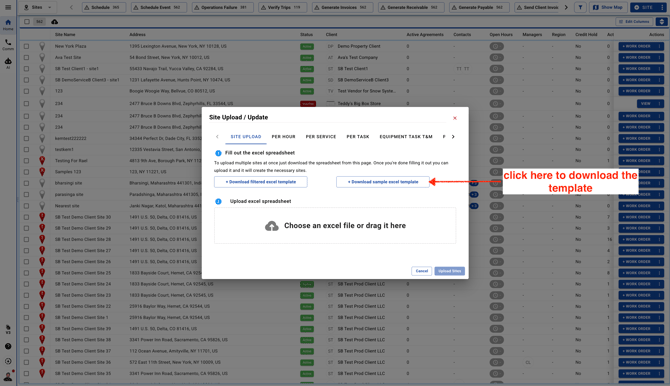Image resolution: width=670 pixels, height=386 pixels.
Task: Open the VIEW button menu dots for site 234
Action: tap(659, 103)
